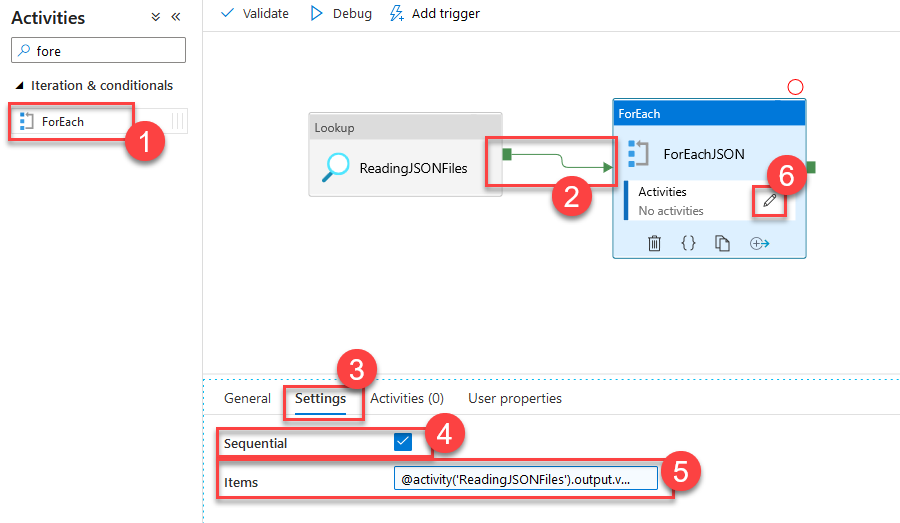The width and height of the screenshot is (900, 523).
Task: Collapse the Activities pane with left chevrons
Action: 176,17
